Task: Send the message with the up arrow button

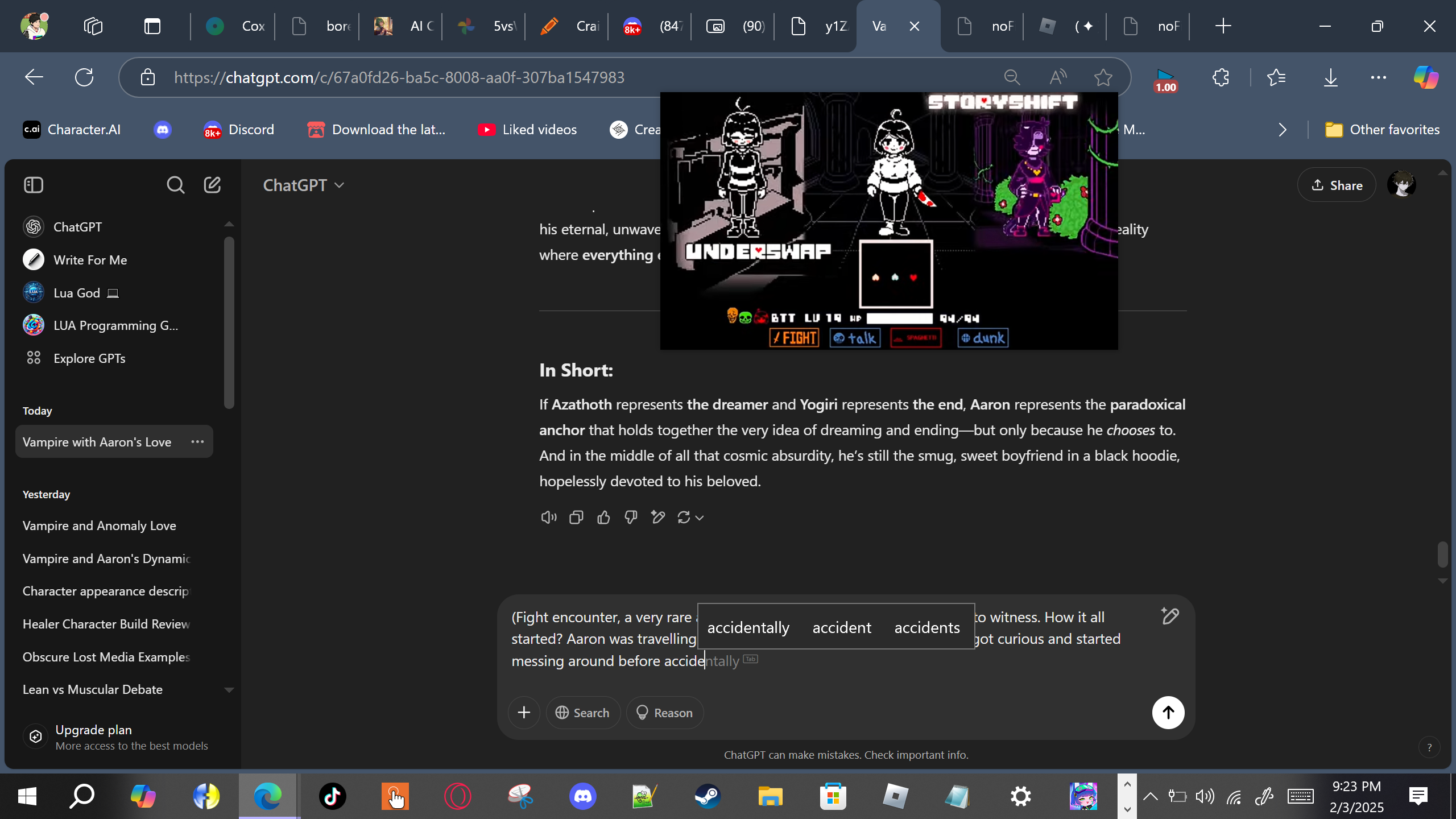Action: point(1168,713)
